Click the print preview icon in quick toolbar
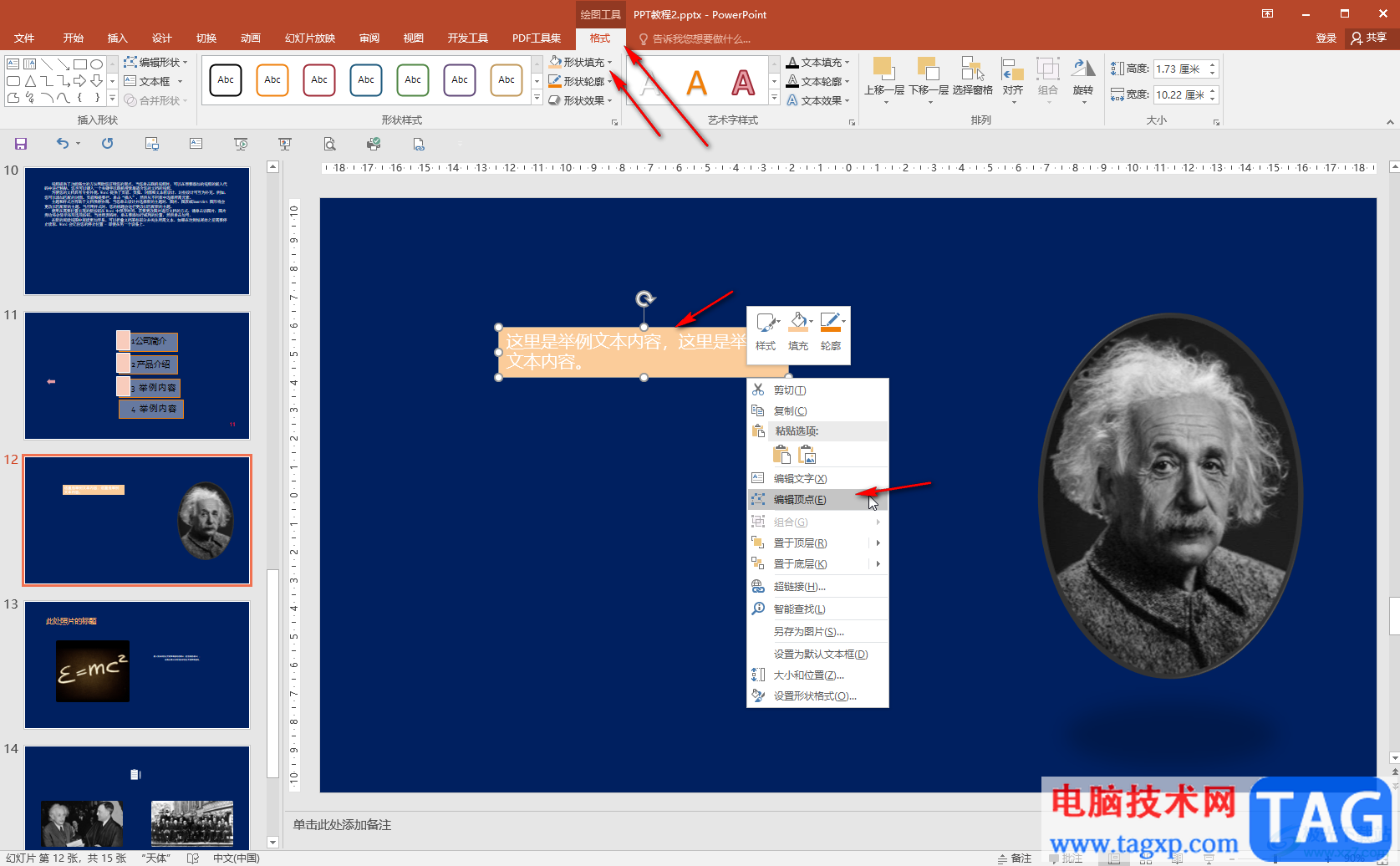This screenshot has width=1400, height=866. pyautogui.click(x=330, y=144)
